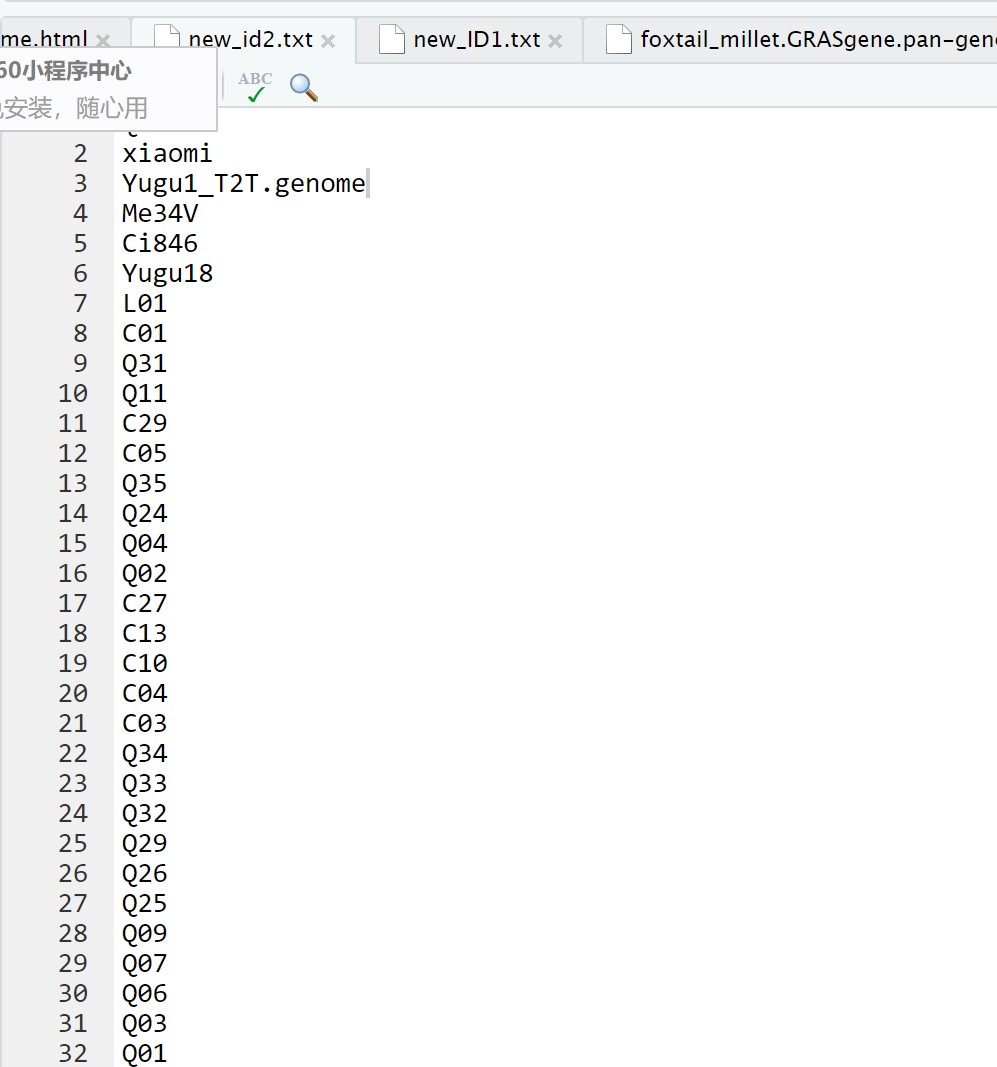Close the new_ID1.txt tab

555,41
